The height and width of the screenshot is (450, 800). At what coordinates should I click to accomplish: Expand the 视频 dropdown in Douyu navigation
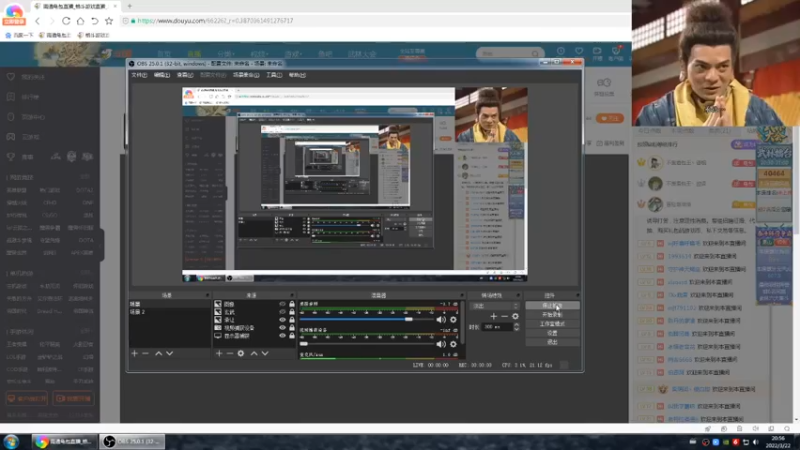(259, 54)
